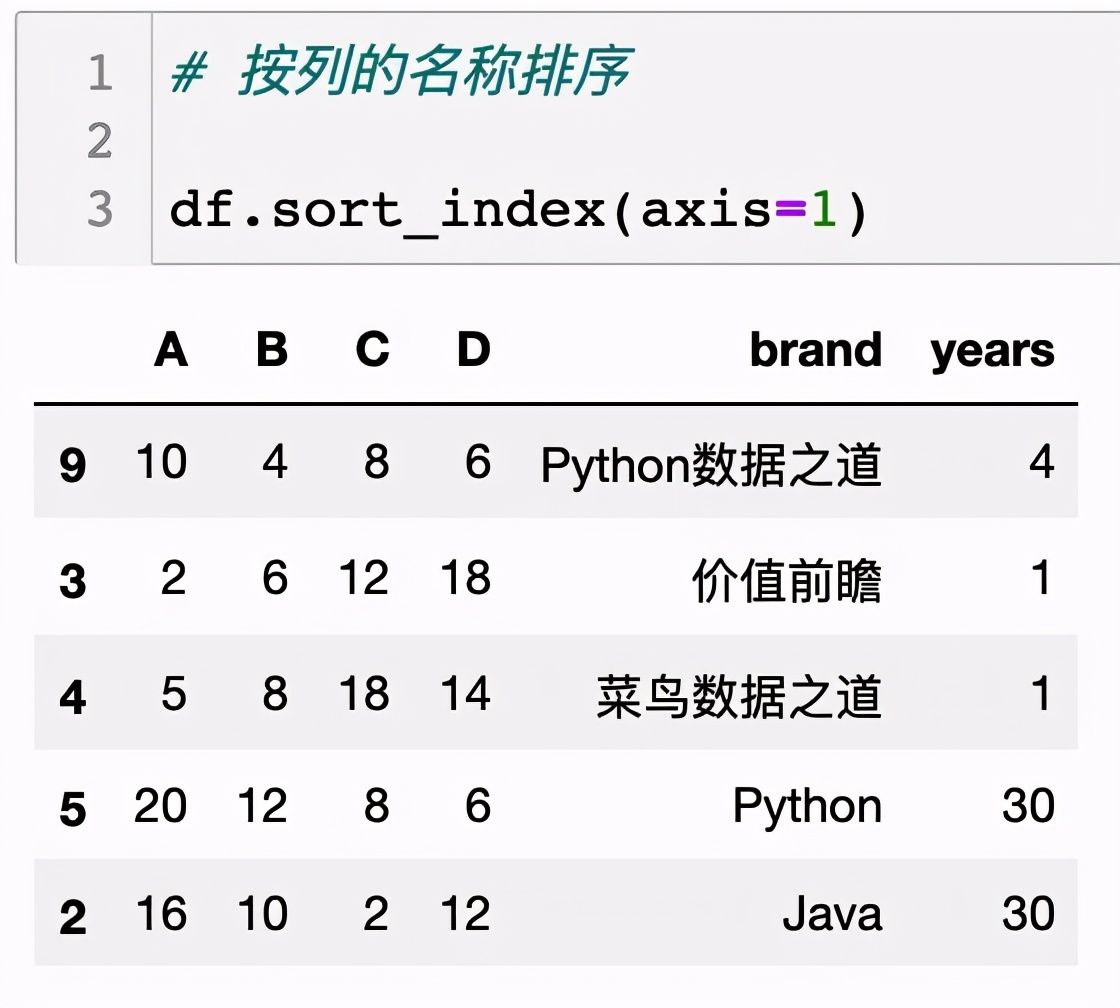Click line number 3 in the cell gutter
1120x1008 pixels.
coord(100,209)
